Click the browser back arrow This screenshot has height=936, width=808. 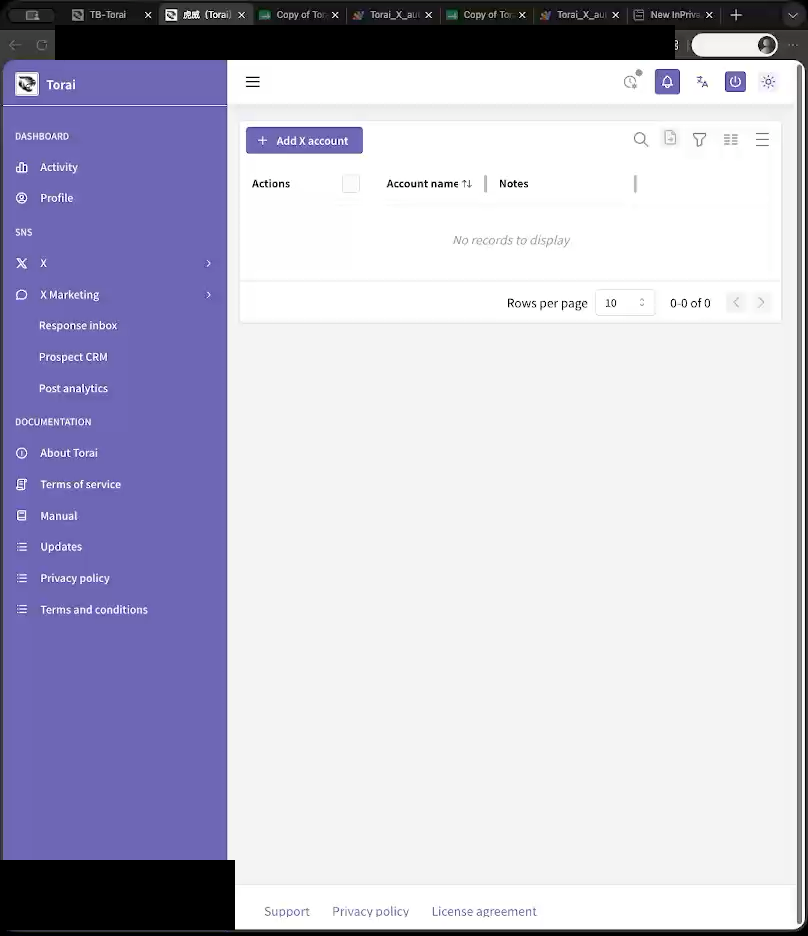16,45
